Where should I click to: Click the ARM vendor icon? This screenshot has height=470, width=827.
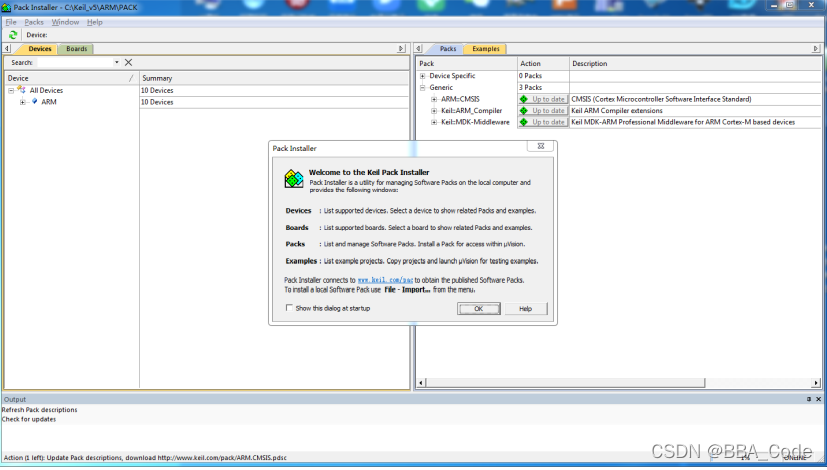tap(34, 101)
